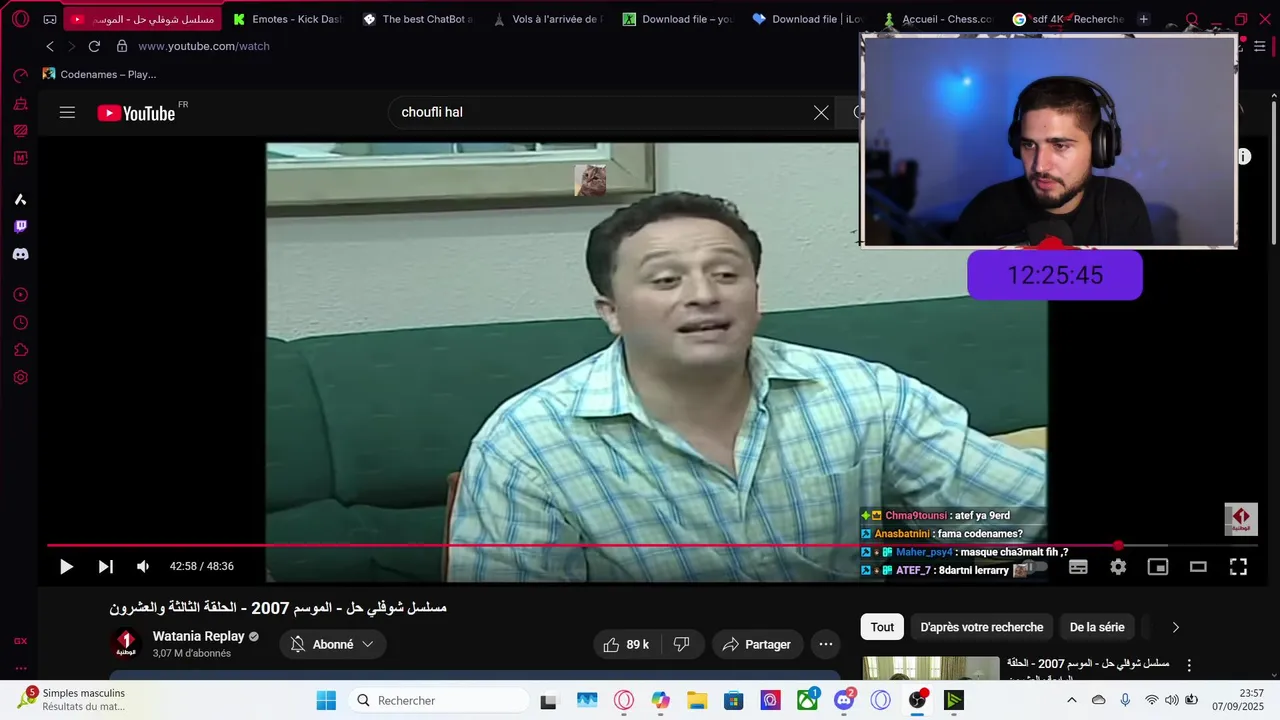The width and height of the screenshot is (1280, 720).
Task: Open the Windows Start menu
Action: point(326,700)
